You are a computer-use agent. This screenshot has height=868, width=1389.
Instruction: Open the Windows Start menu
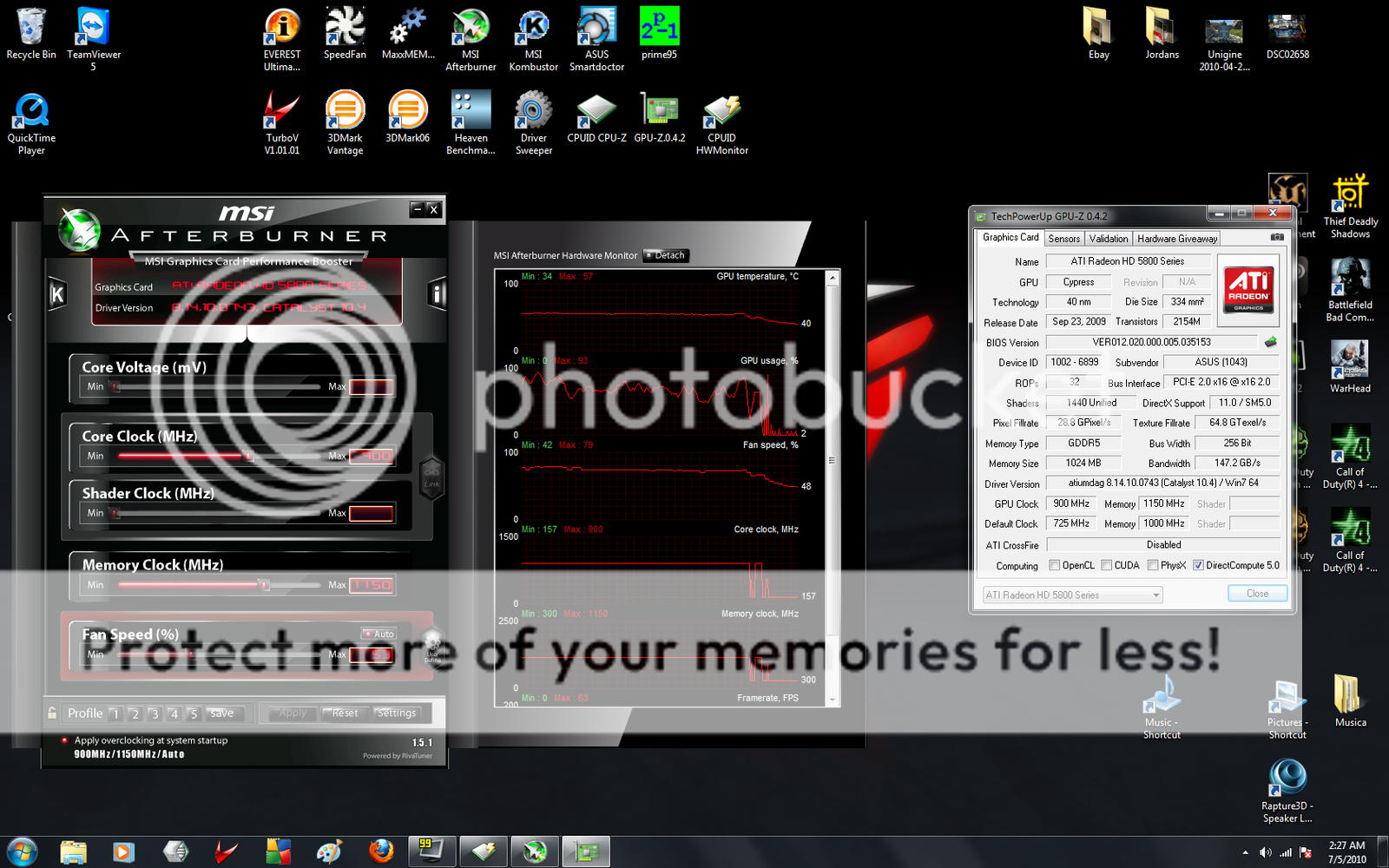(23, 852)
